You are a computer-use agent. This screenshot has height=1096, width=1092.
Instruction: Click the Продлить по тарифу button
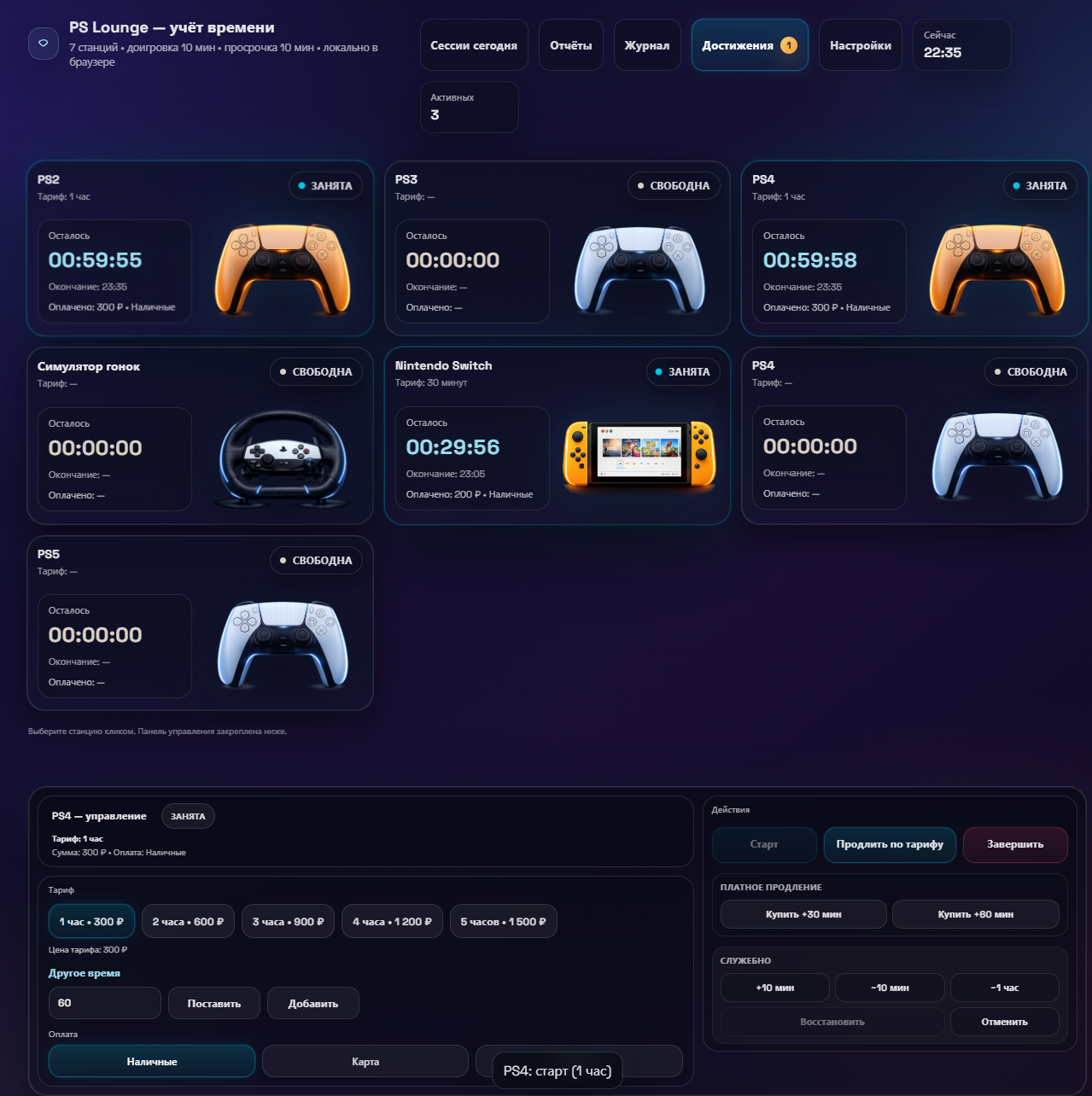pyautogui.click(x=890, y=844)
